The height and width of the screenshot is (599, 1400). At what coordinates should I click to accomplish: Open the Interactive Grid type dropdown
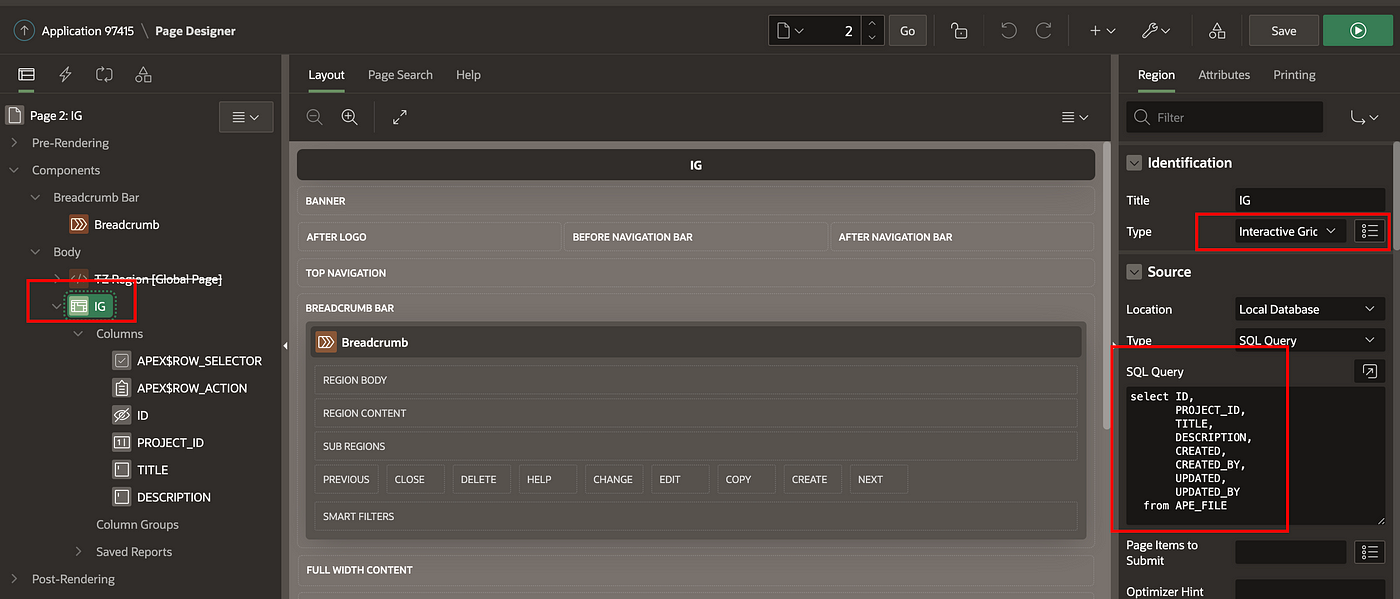tap(1290, 231)
